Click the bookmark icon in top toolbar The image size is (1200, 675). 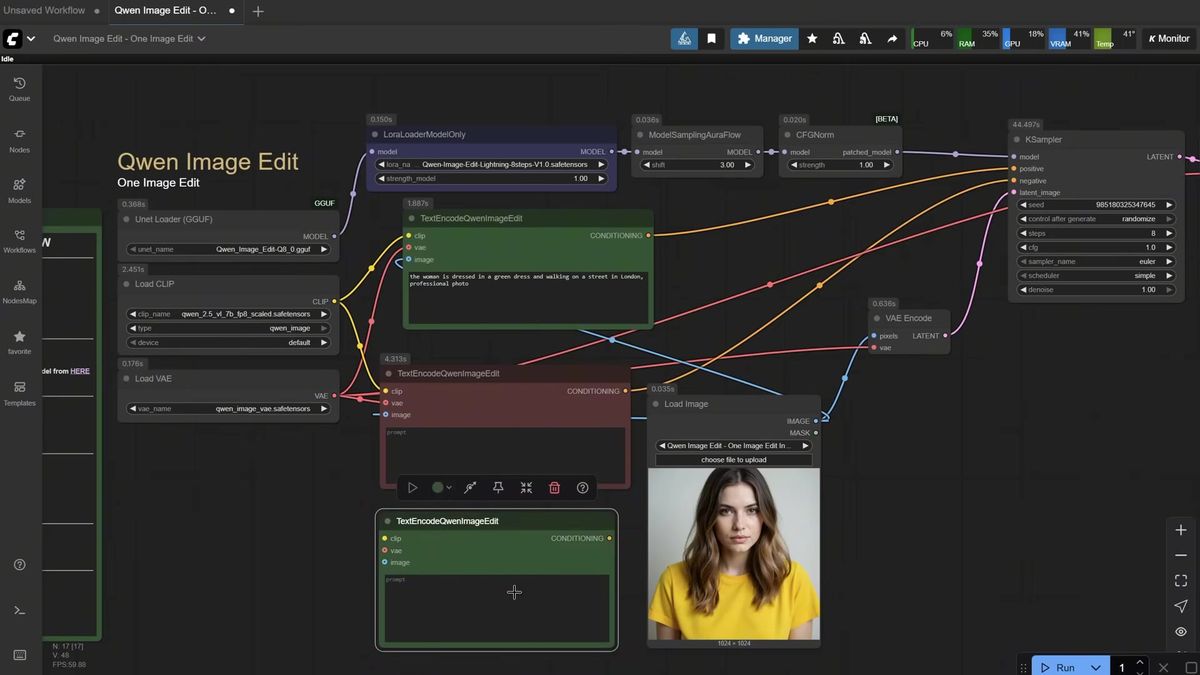click(x=712, y=39)
